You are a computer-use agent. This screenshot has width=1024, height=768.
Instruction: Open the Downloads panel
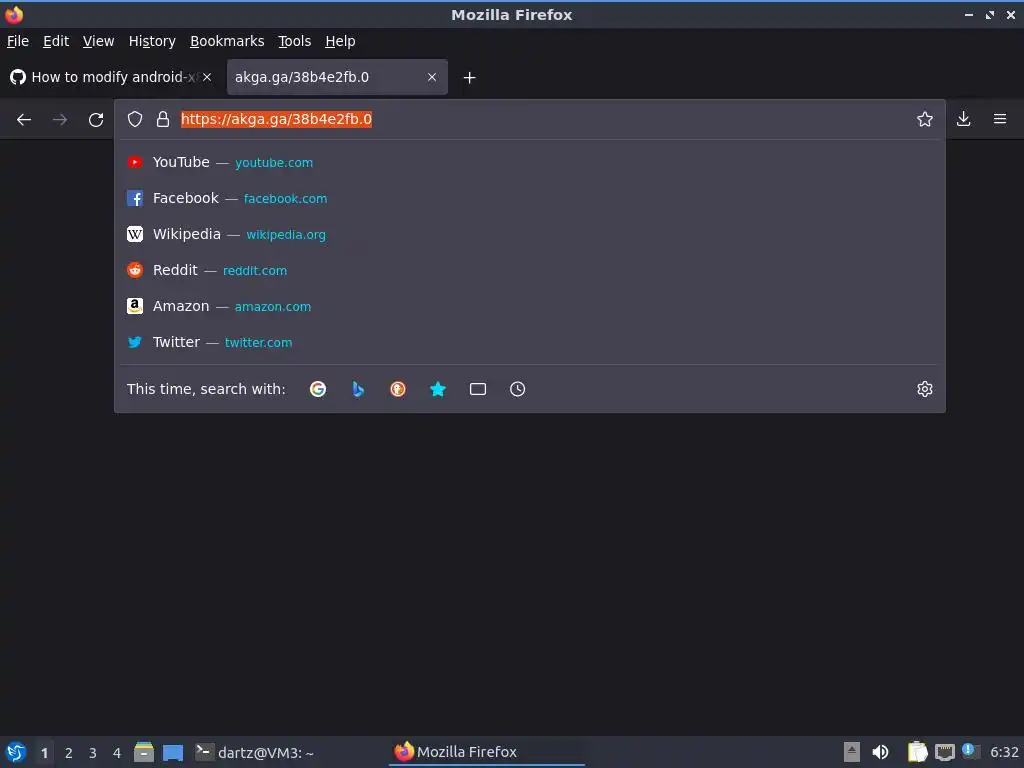[x=963, y=119]
